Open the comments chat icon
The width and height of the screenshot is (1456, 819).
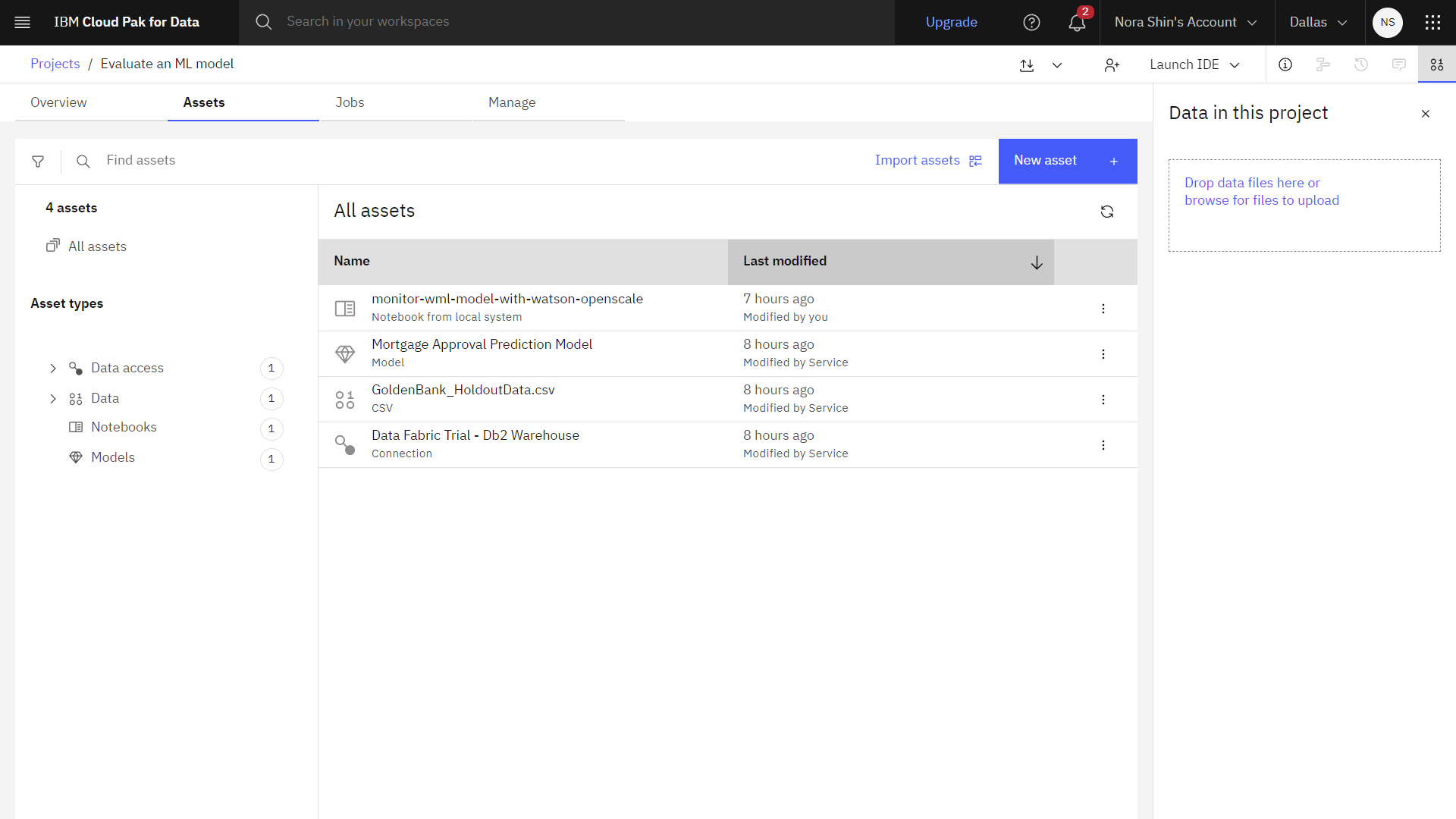coord(1399,64)
